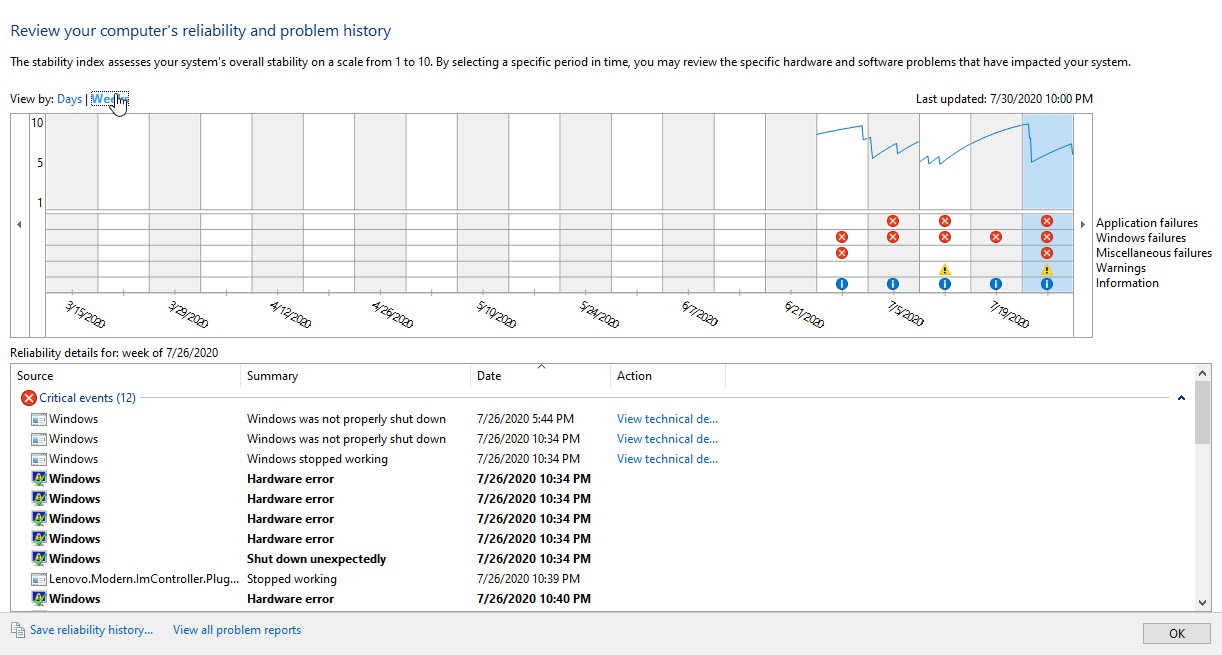Switch the chart view to Weeks
Screen dimensions: 1222x655
109,99
